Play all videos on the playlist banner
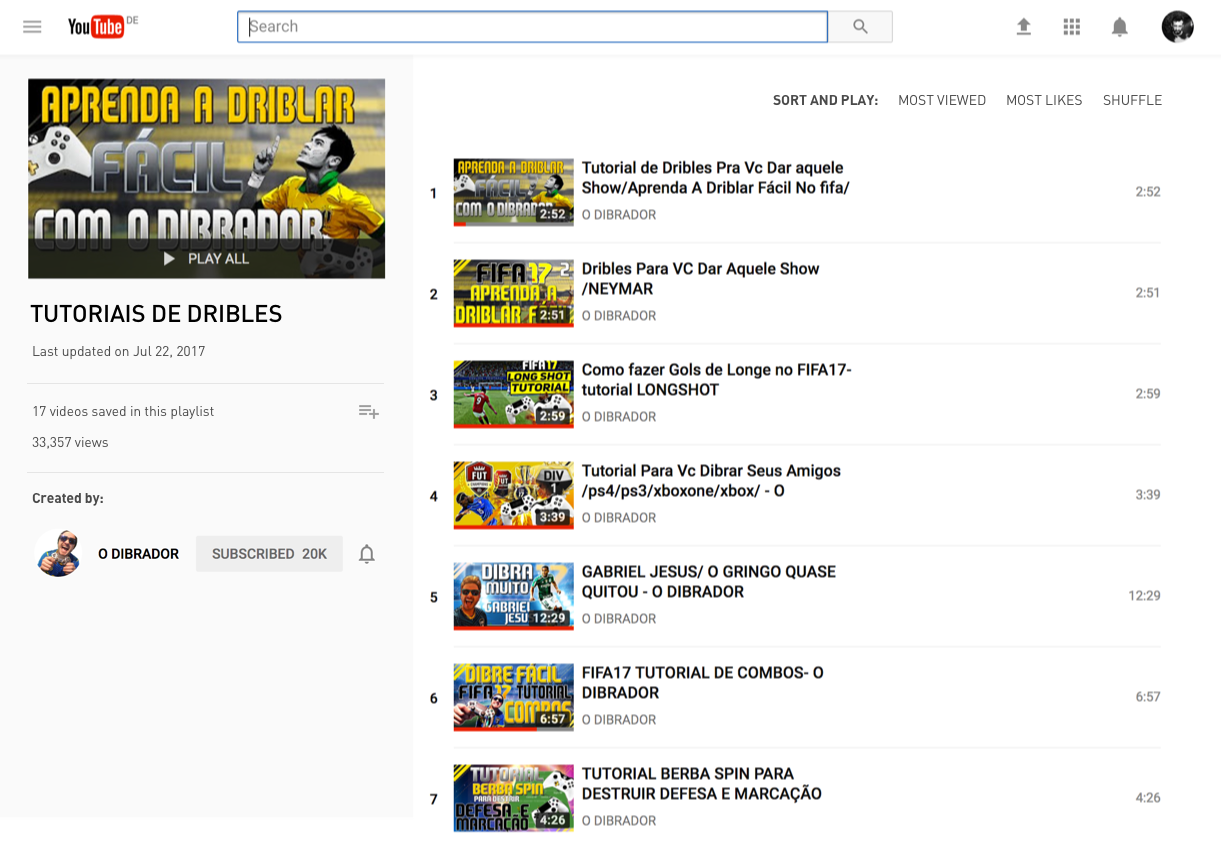The height and width of the screenshot is (867, 1221). [x=207, y=258]
